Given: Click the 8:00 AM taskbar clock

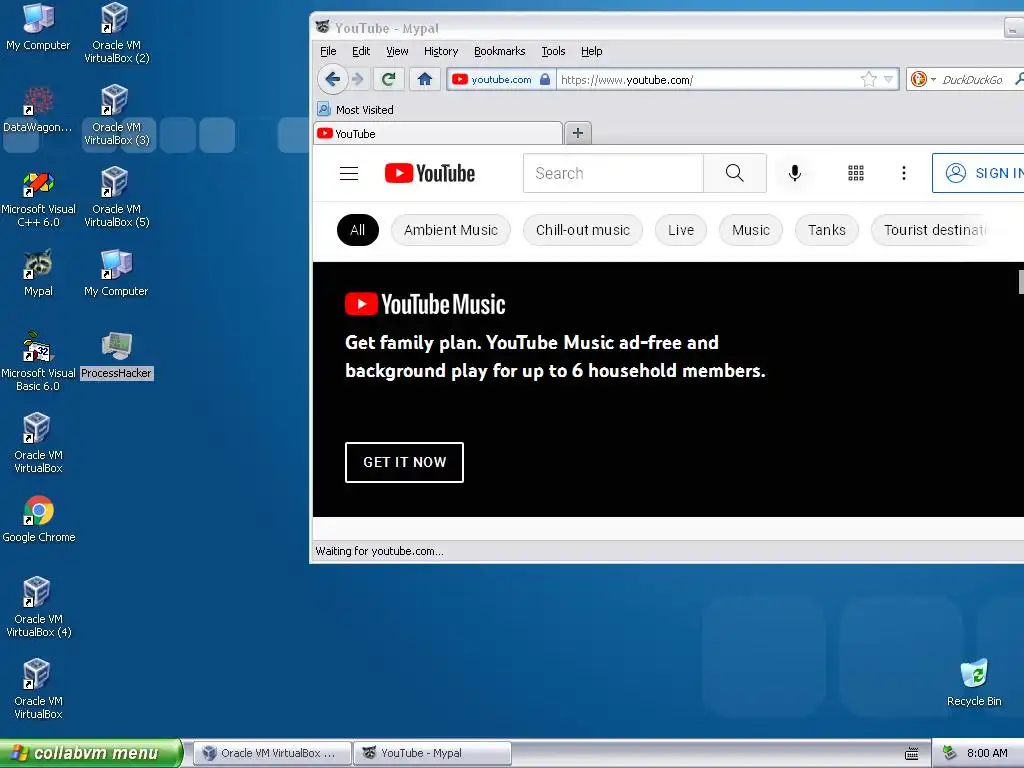Looking at the screenshot, I should click(987, 753).
